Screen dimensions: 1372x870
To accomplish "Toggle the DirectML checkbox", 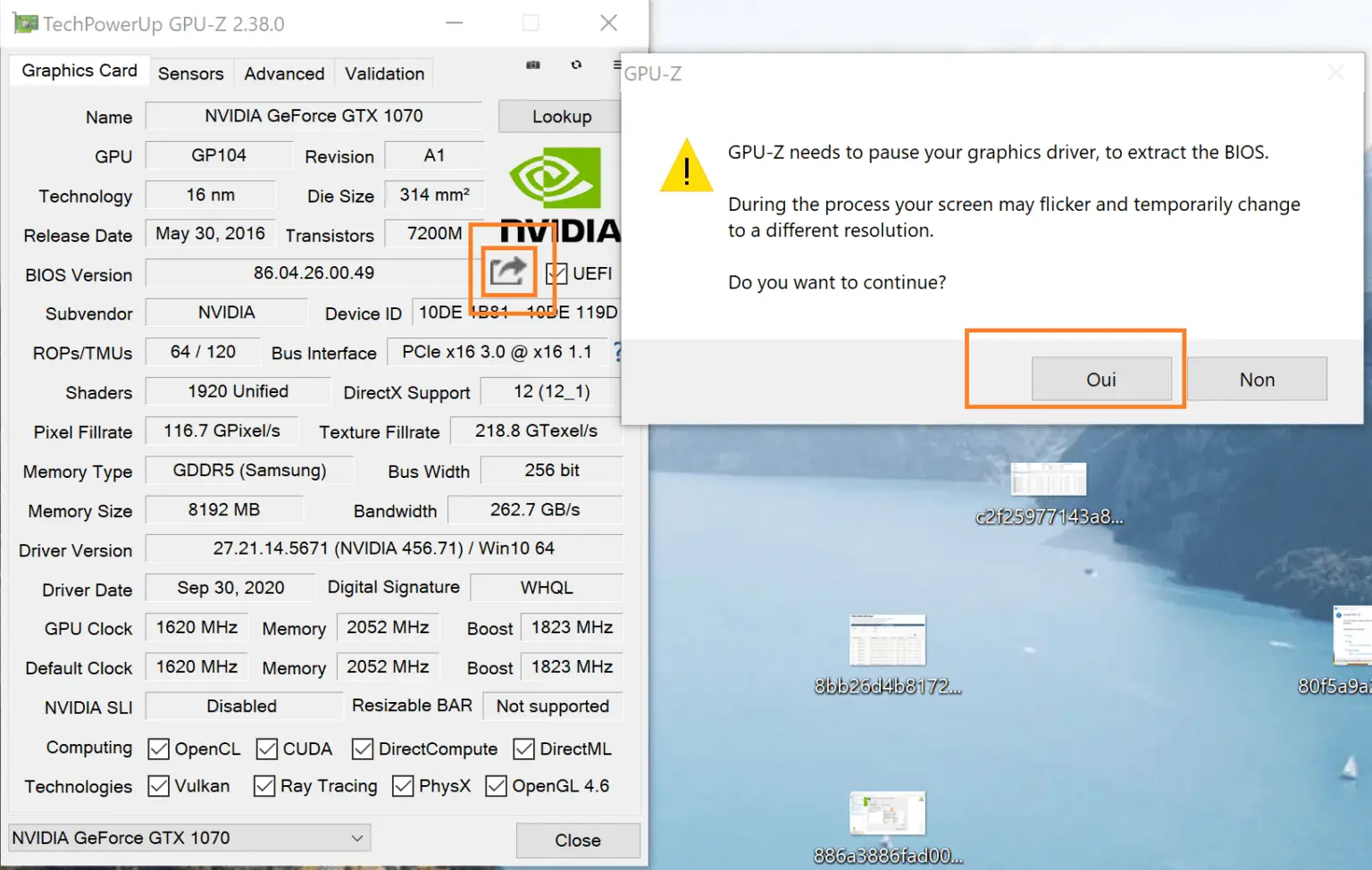I will [x=523, y=749].
